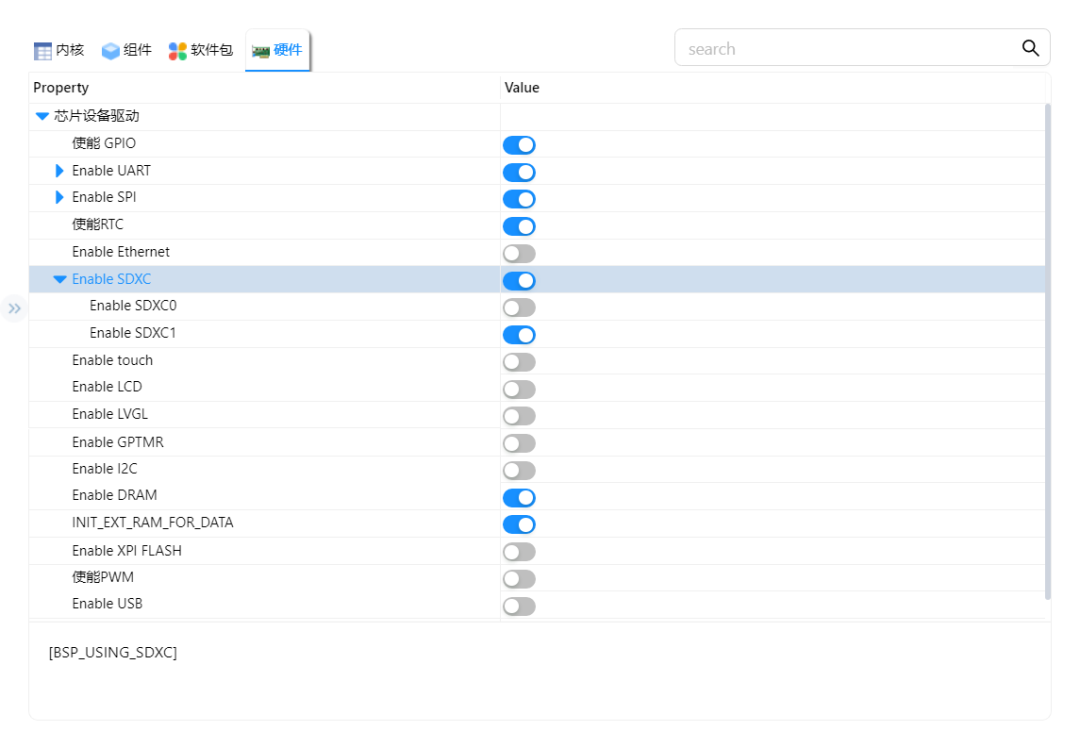Turn on the Enable SDXC0 switch
This screenshot has height=731, width=1080.
tap(519, 307)
